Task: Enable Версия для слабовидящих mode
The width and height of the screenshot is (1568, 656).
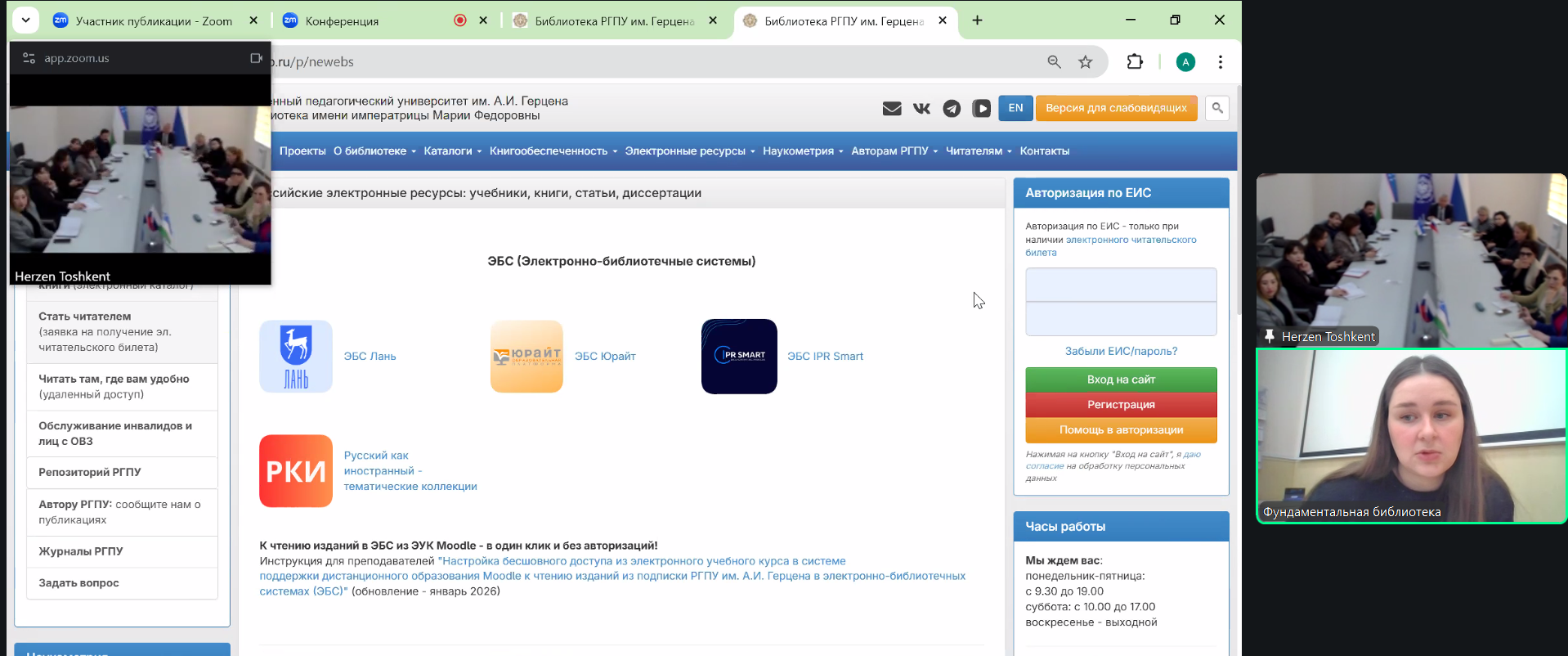Action: pyautogui.click(x=1116, y=108)
